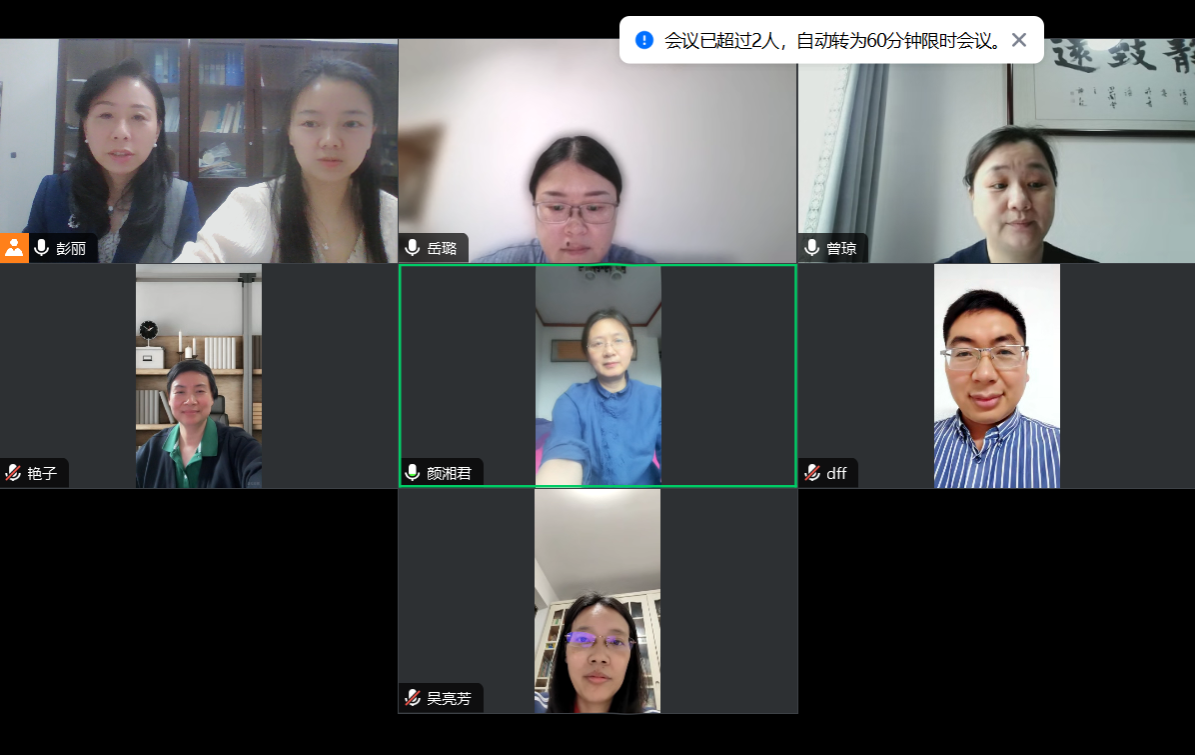Click 吴亮芳's muted microphone icon
Viewport: 1196px width, 756px height.
[x=413, y=698]
